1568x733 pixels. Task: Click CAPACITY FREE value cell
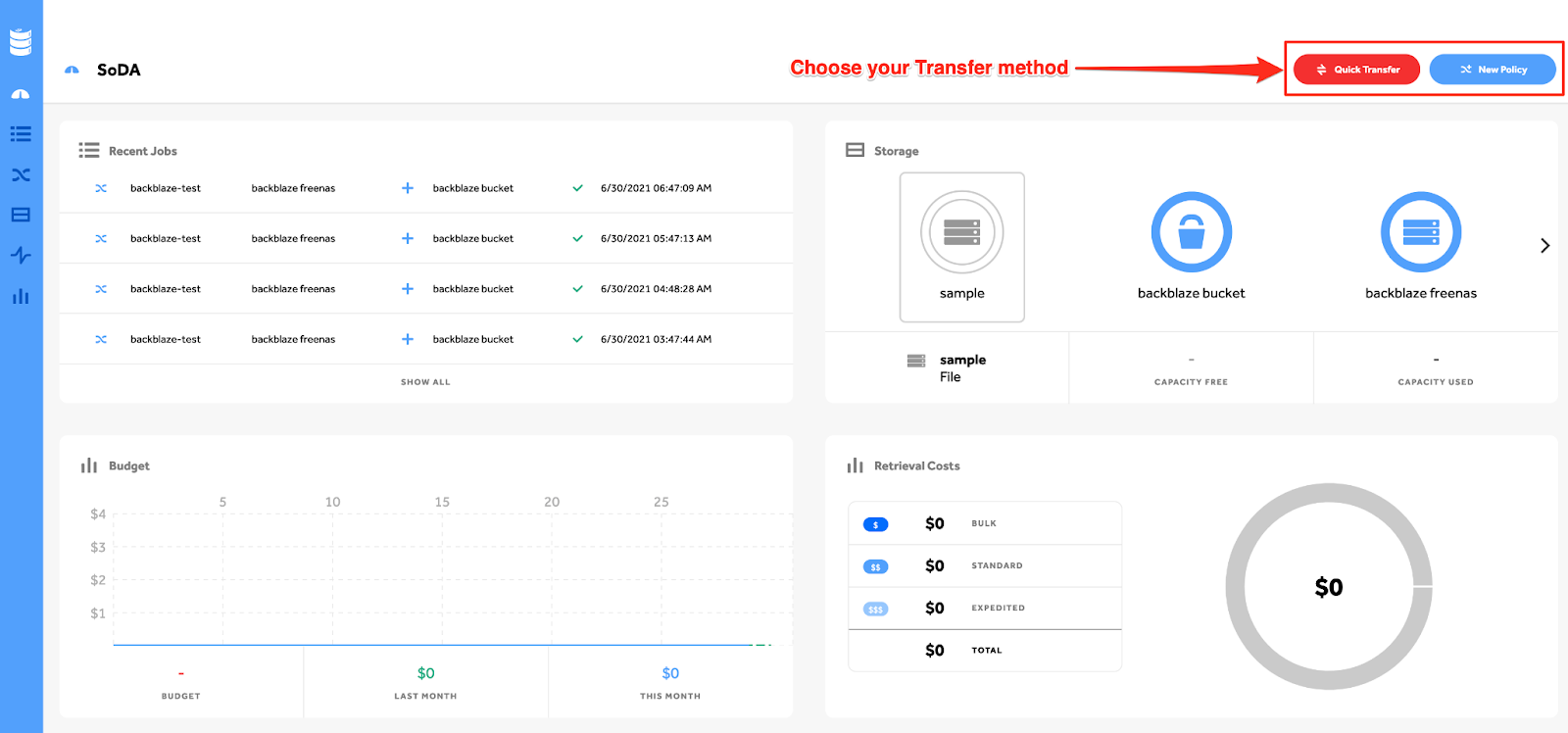pyautogui.click(x=1191, y=367)
